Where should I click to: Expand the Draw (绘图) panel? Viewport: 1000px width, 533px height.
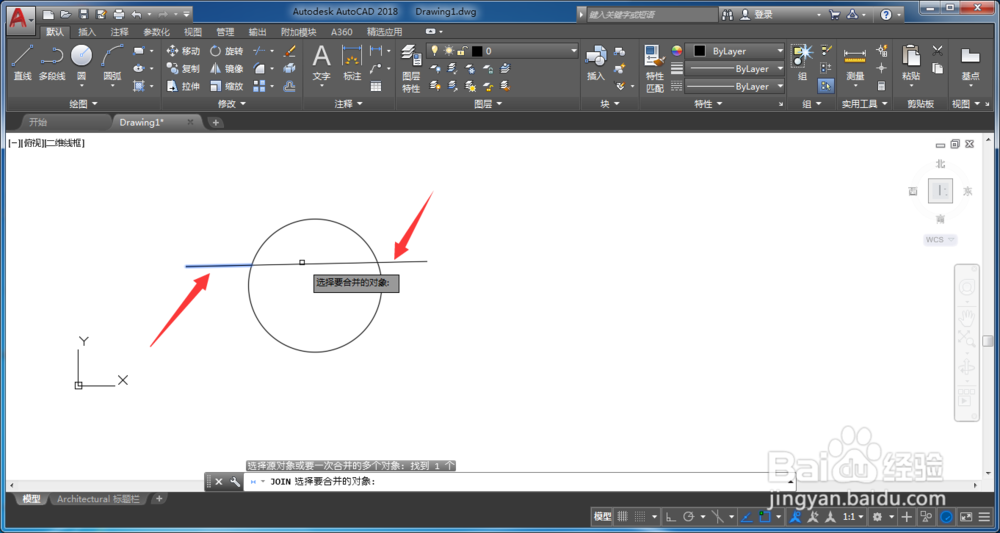coord(83,103)
